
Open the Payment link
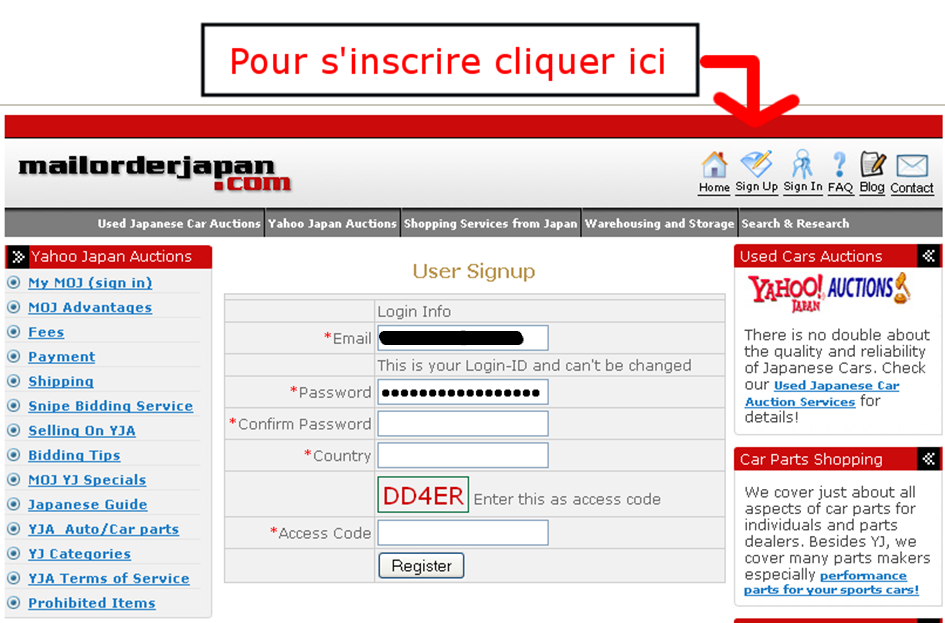point(61,357)
